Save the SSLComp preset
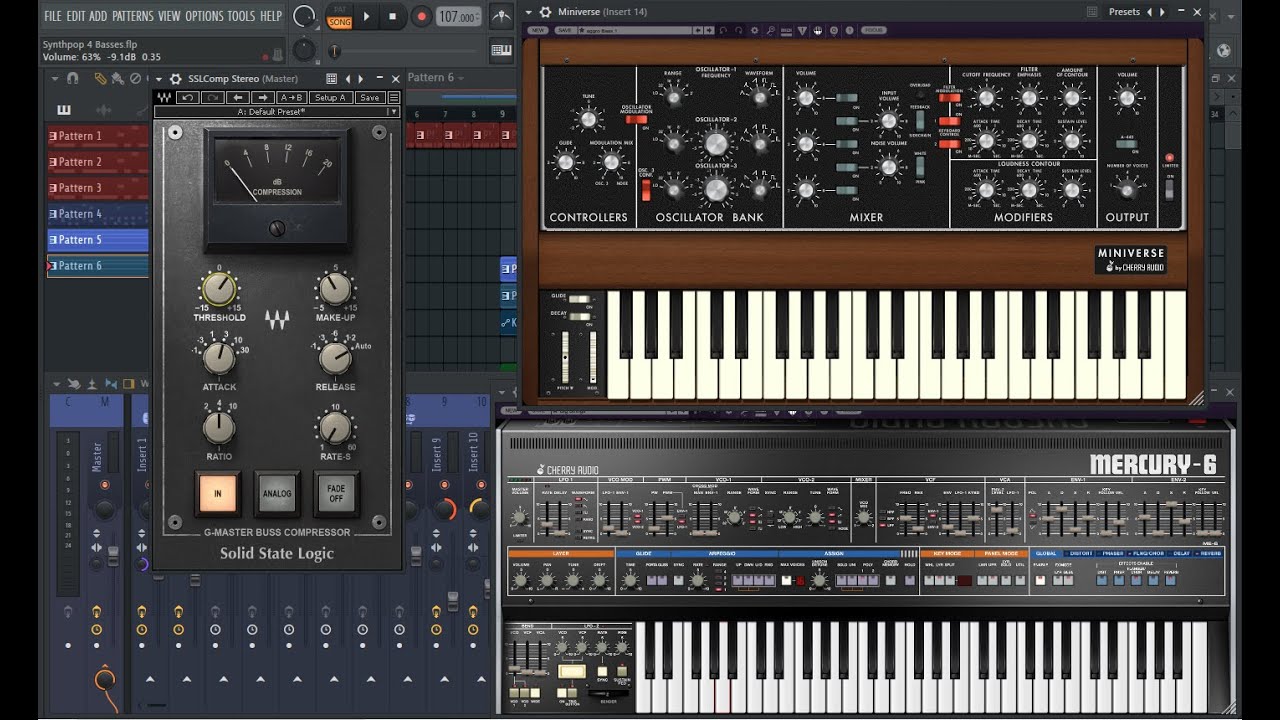Screen dimensions: 1280x720 coord(369,97)
